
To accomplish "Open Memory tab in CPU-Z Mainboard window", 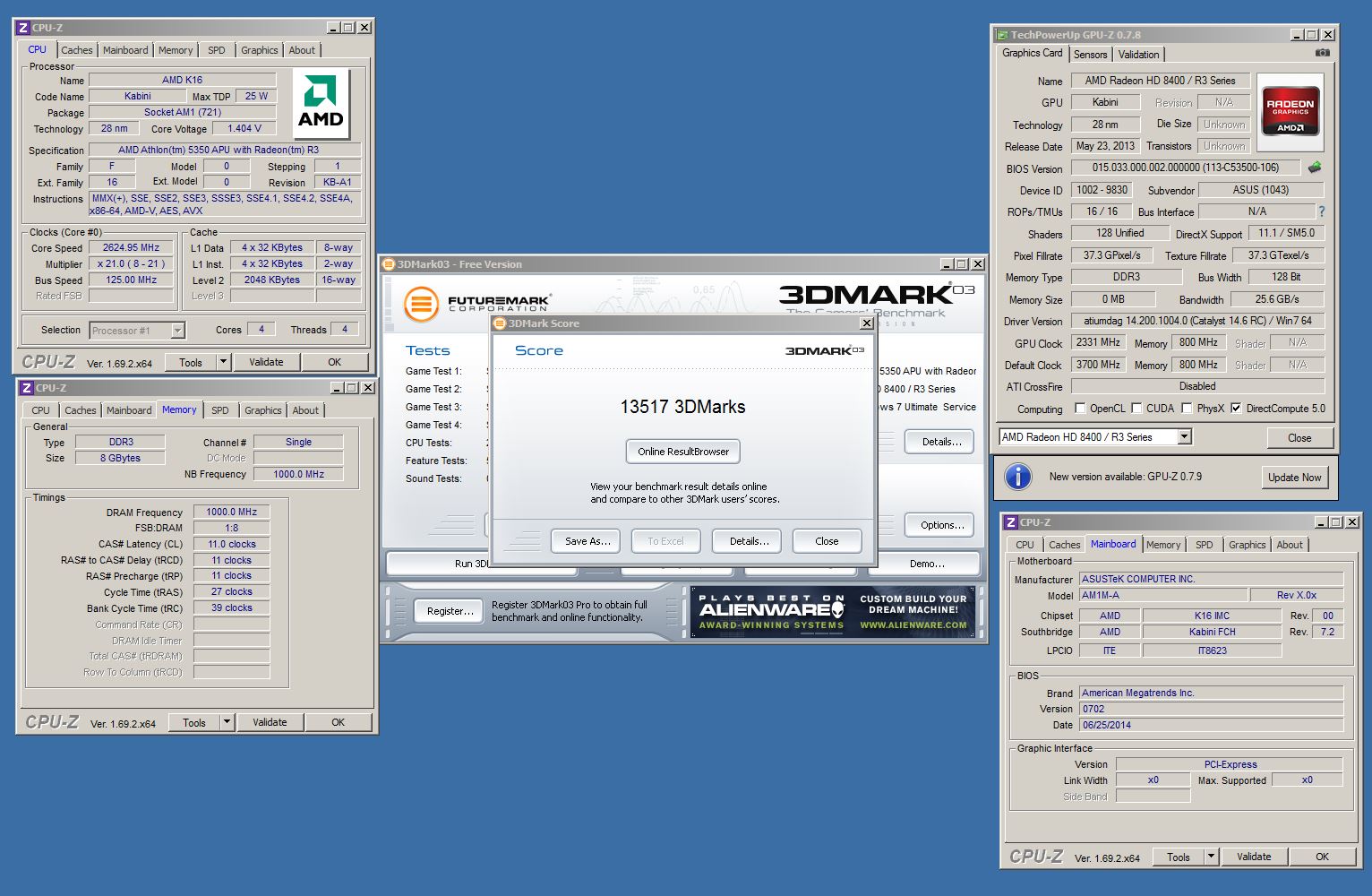I will pyautogui.click(x=1163, y=545).
